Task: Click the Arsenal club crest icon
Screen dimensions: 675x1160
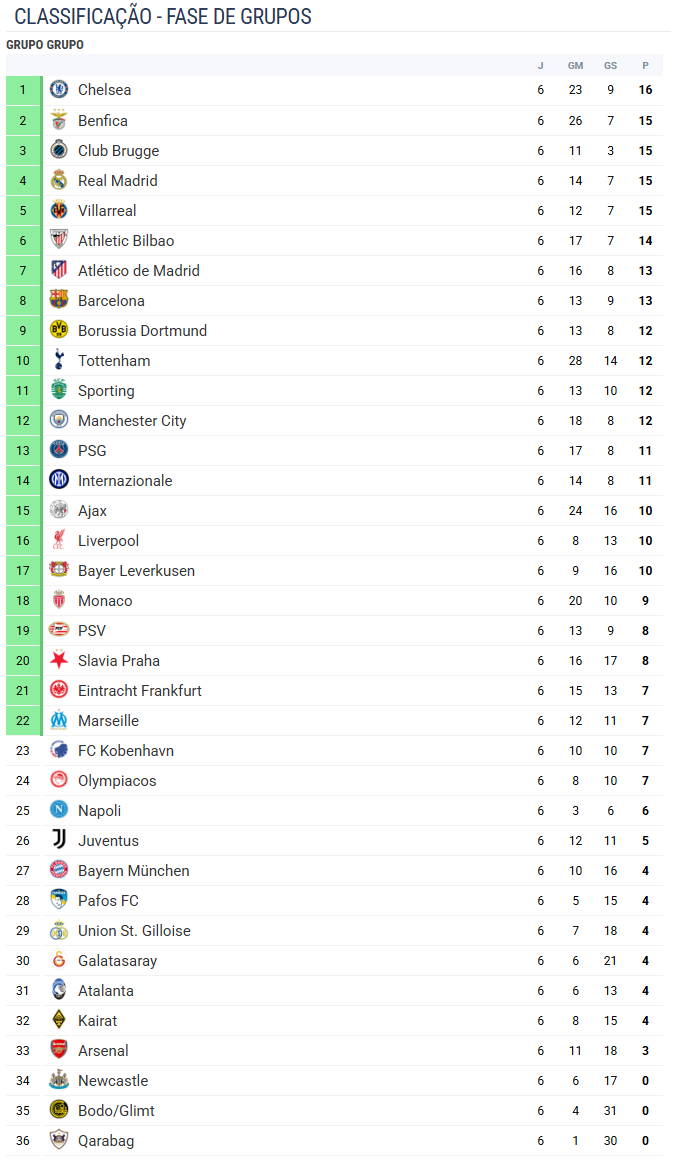Action: tap(59, 1050)
